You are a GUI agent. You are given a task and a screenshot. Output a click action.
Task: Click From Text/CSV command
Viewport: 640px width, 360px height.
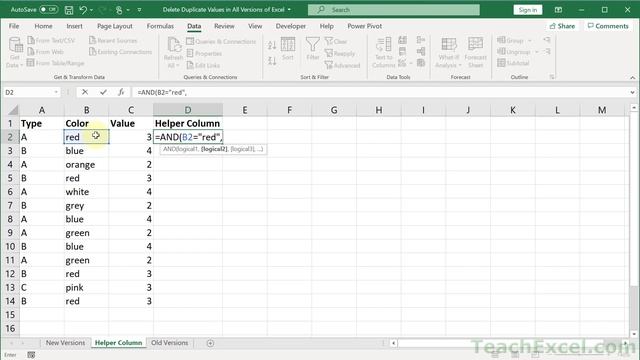(51, 40)
